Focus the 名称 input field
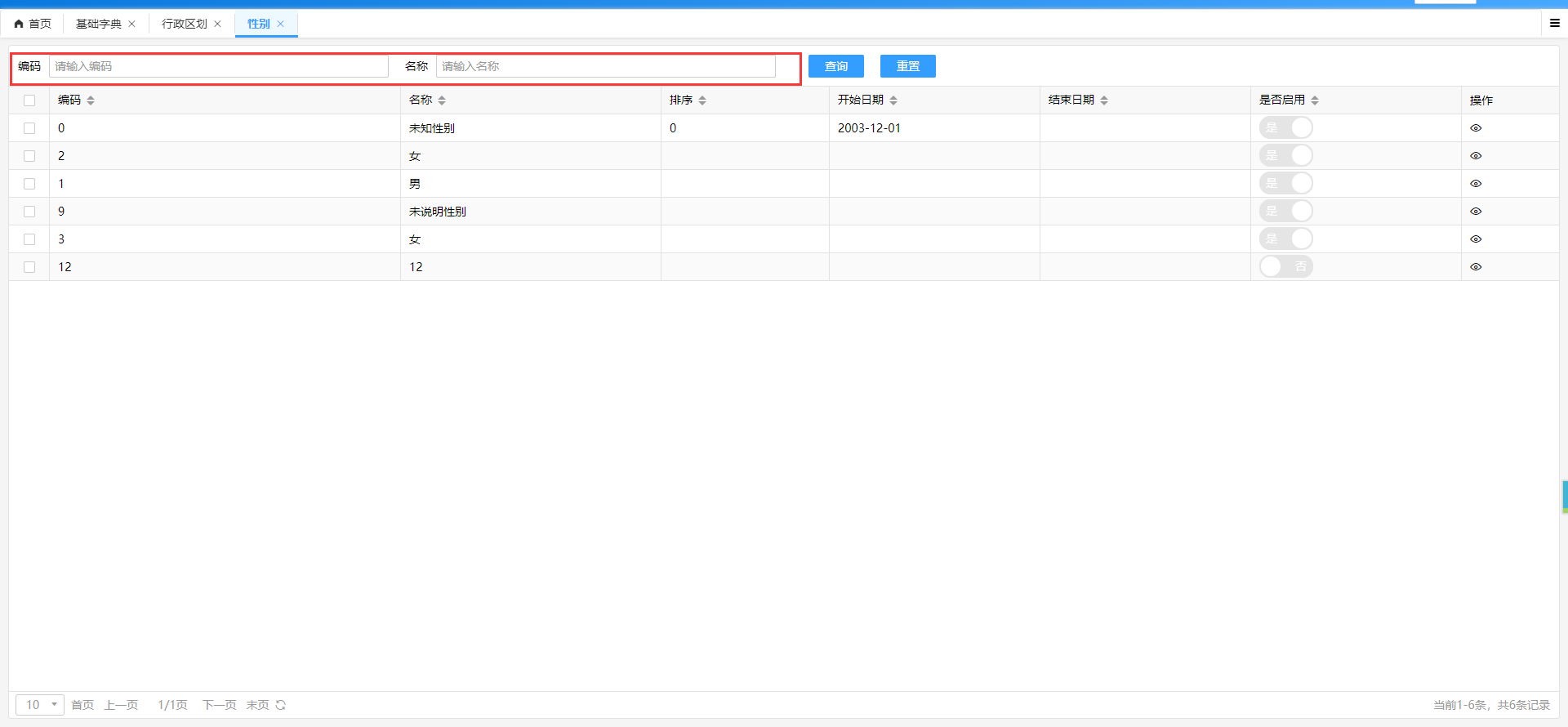 click(x=605, y=66)
